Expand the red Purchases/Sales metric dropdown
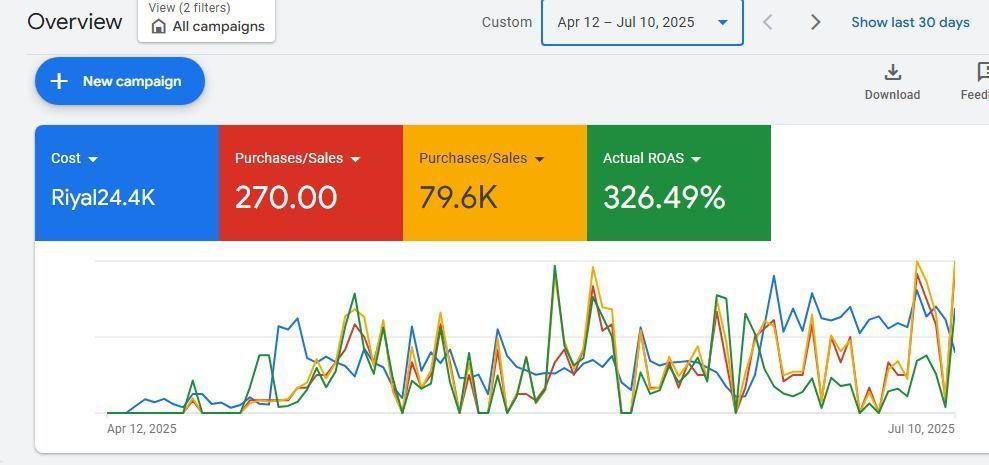This screenshot has height=465, width=989. (x=355, y=159)
